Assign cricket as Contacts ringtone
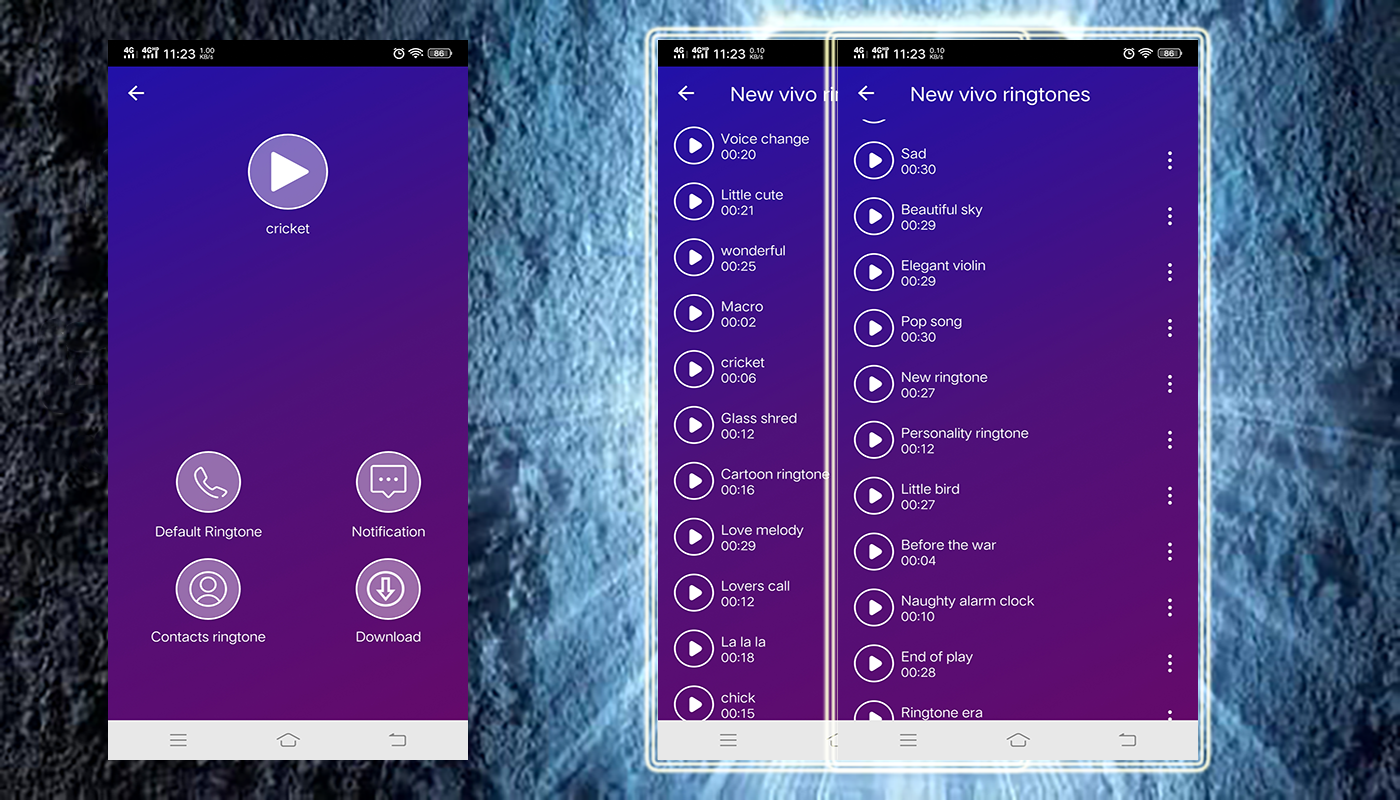Screen dimensions: 1400x800 (208, 588)
